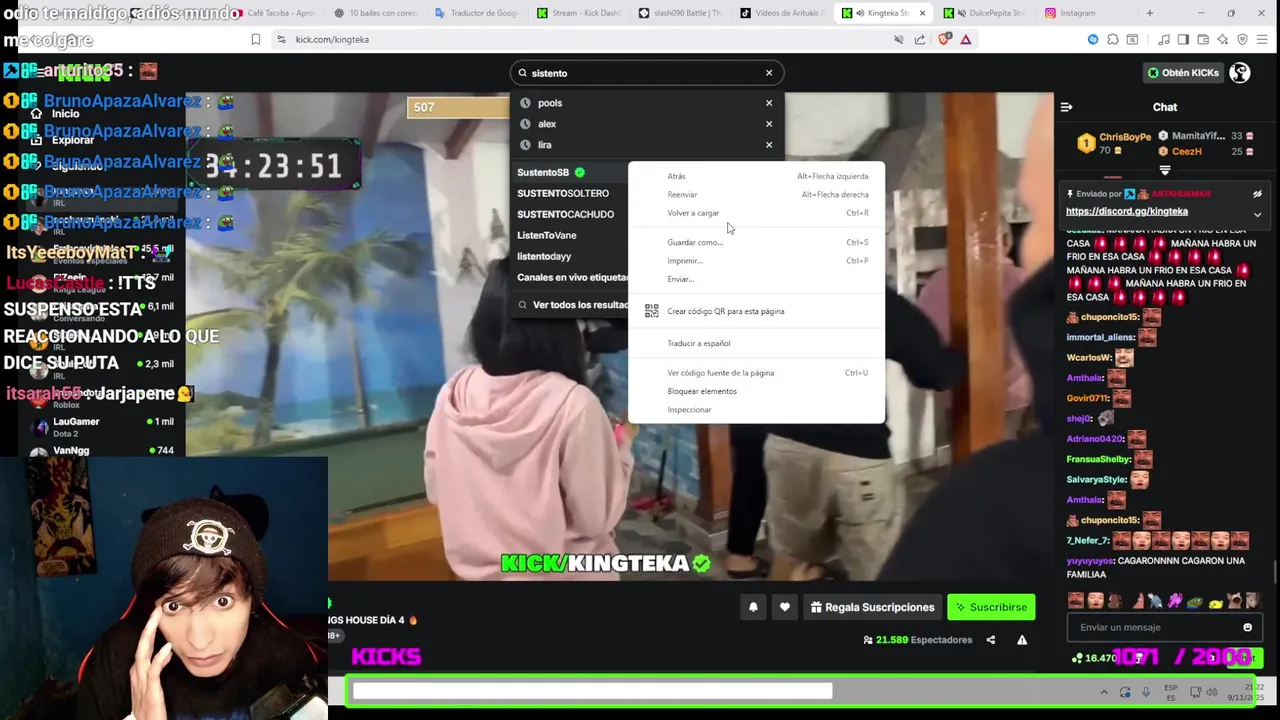The height and width of the screenshot is (720, 1280).
Task: Choose 'Enviar...' in the context menu
Action: 756,279
